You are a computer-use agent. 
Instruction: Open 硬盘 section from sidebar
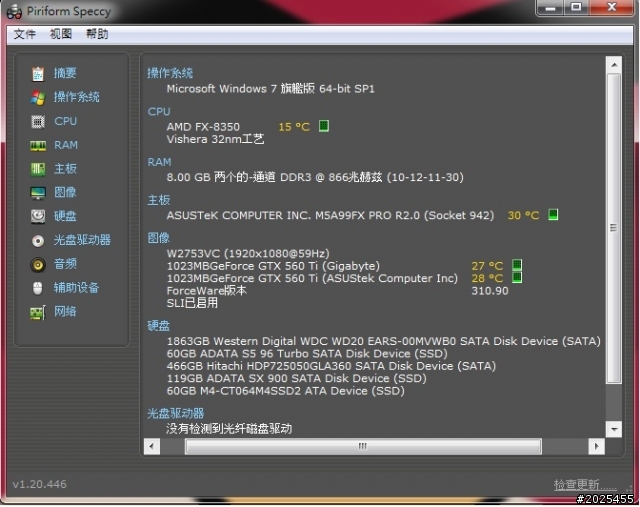[65, 216]
